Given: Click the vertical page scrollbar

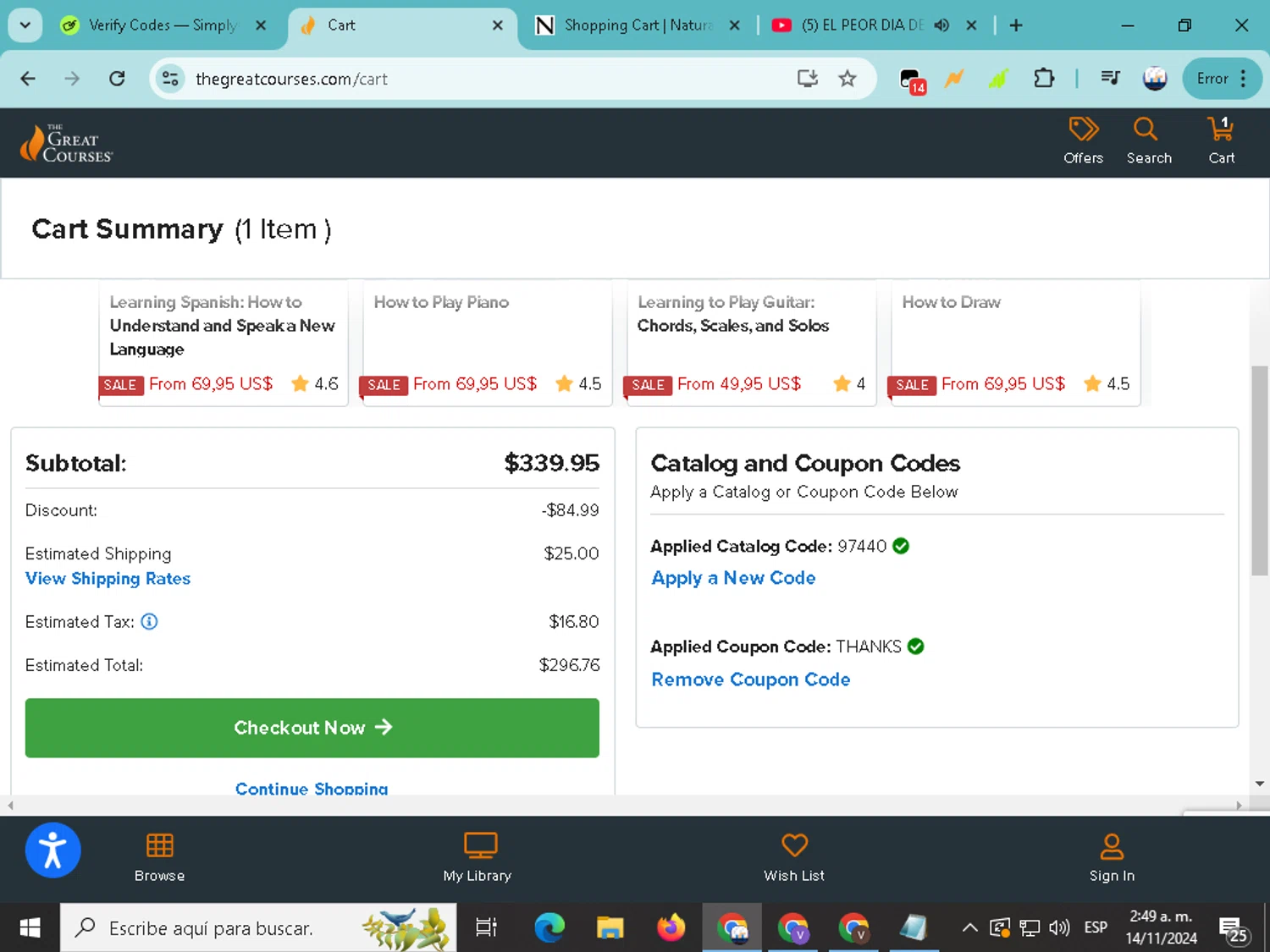Looking at the screenshot, I should (1260, 470).
